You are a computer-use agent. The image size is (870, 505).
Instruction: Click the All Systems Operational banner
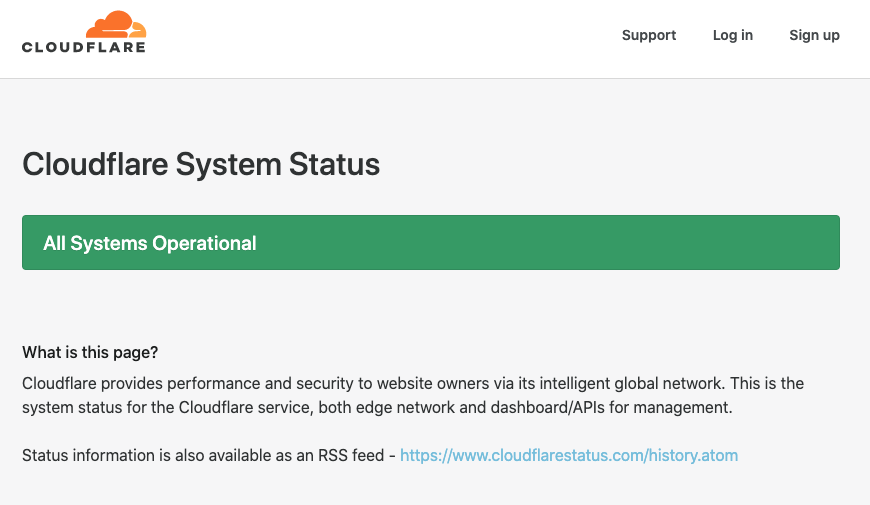[x=431, y=243]
